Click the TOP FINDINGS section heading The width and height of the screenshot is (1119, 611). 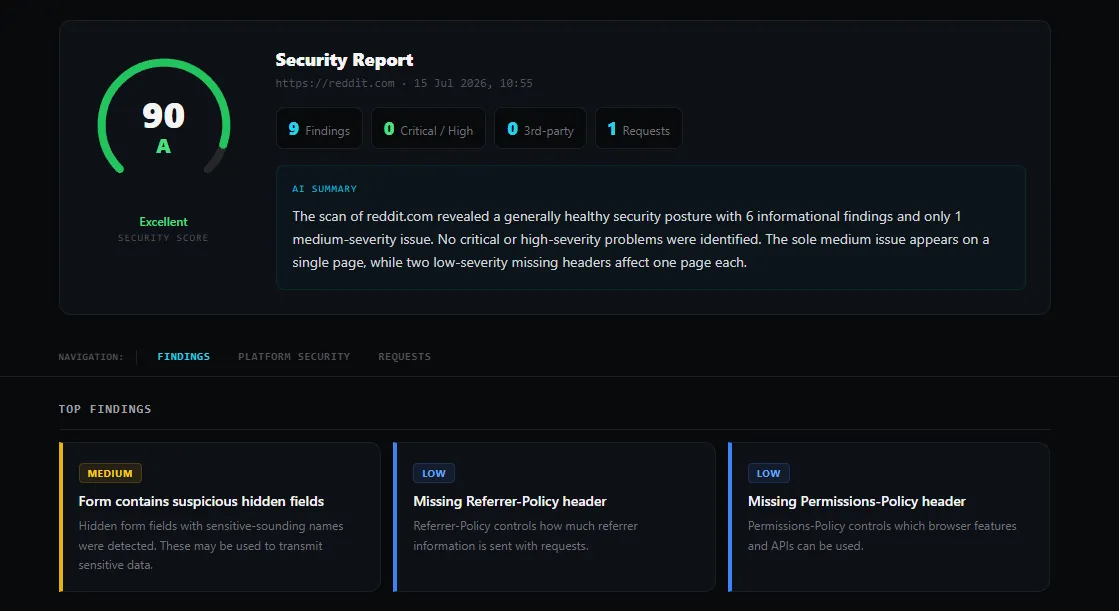coord(105,409)
